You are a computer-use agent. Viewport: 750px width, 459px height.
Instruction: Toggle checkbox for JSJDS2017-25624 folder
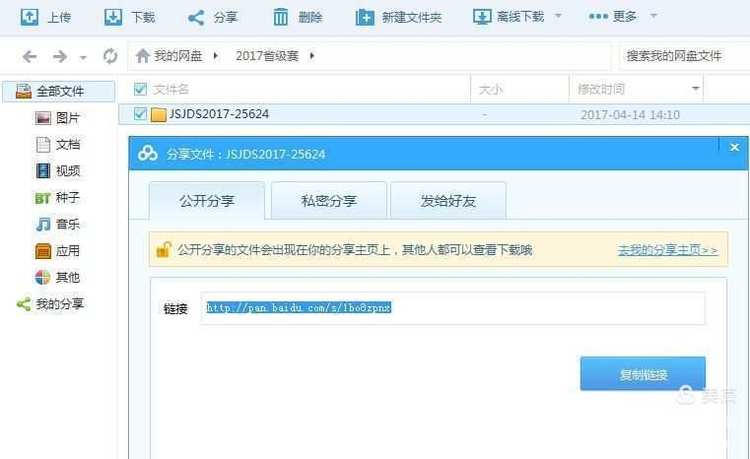point(140,114)
